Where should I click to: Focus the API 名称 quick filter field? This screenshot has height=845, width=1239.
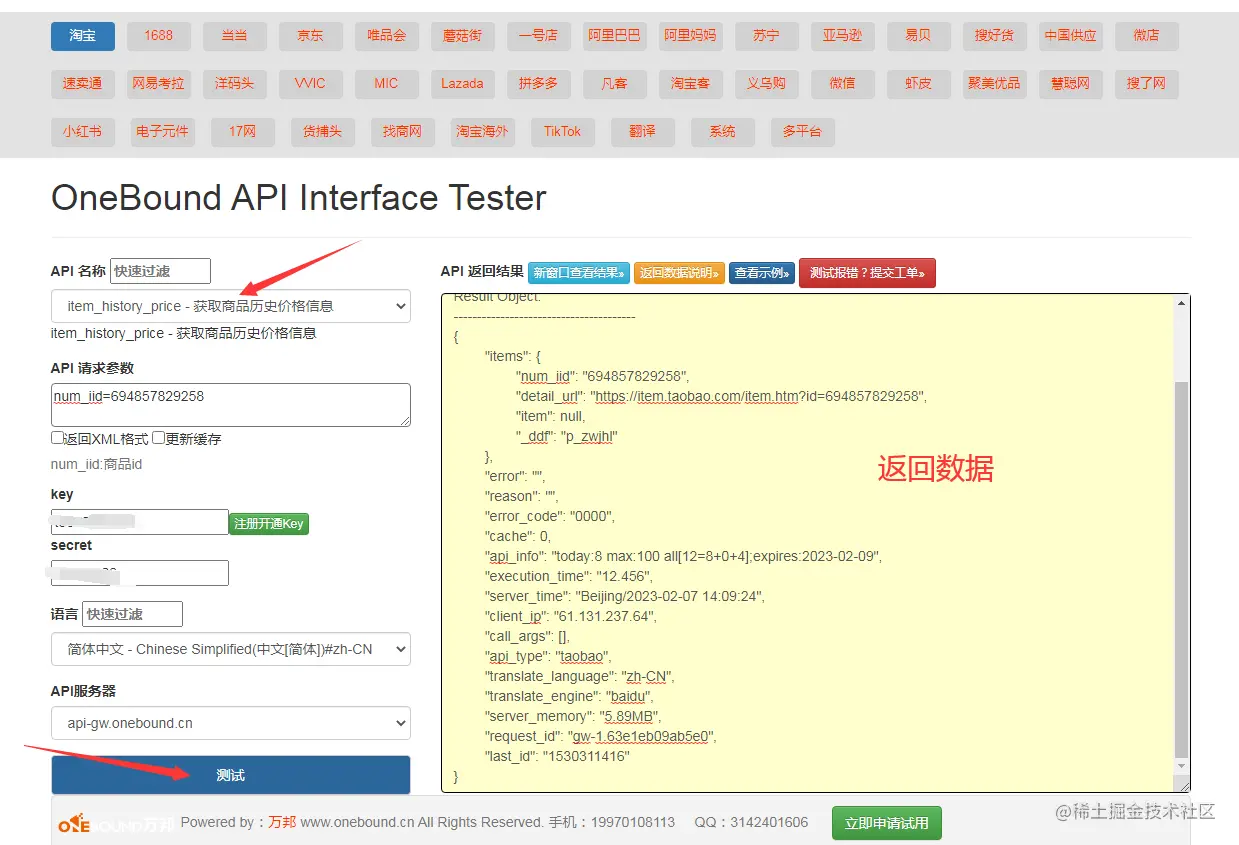(160, 271)
